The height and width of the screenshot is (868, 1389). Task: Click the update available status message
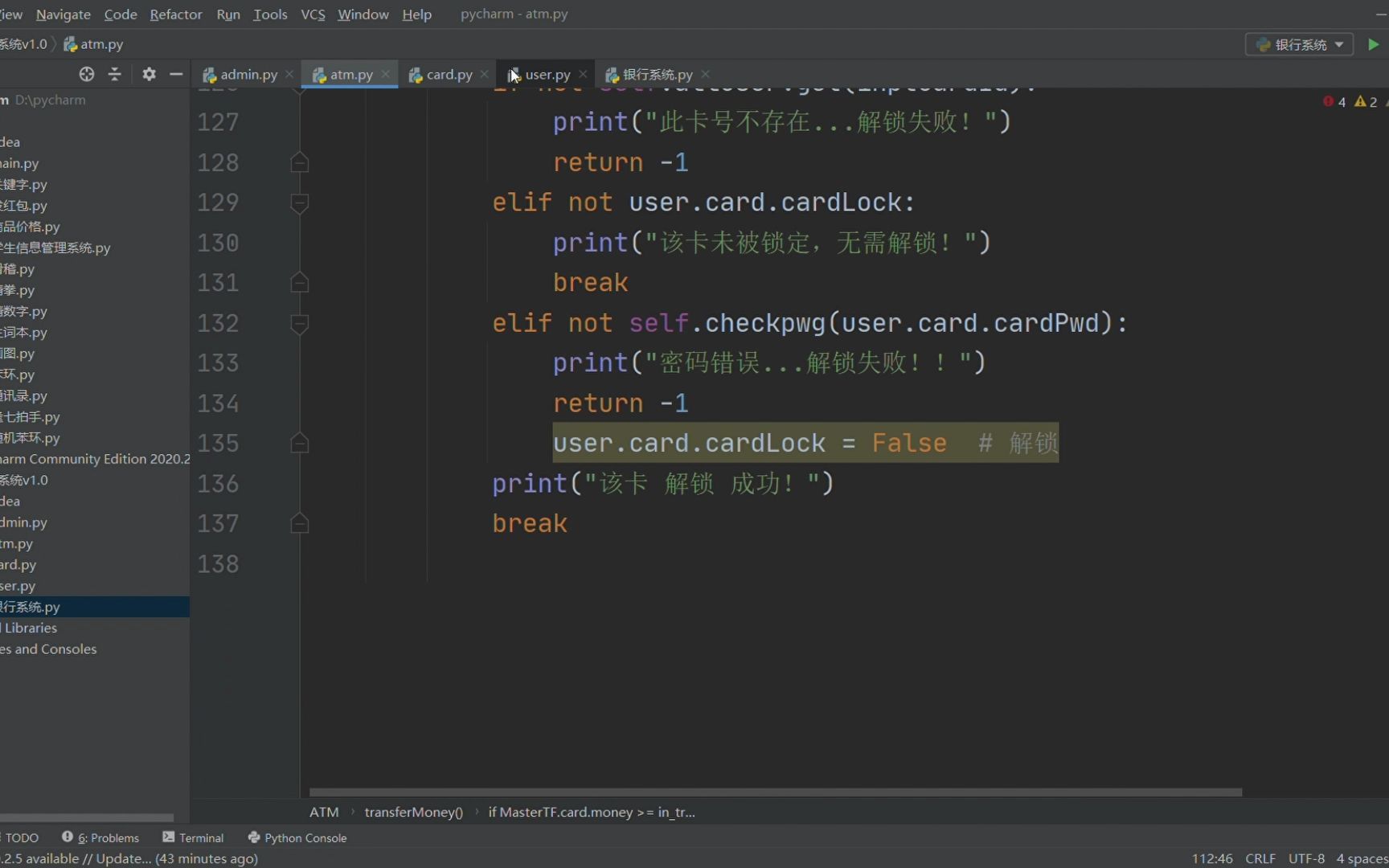pos(129,858)
